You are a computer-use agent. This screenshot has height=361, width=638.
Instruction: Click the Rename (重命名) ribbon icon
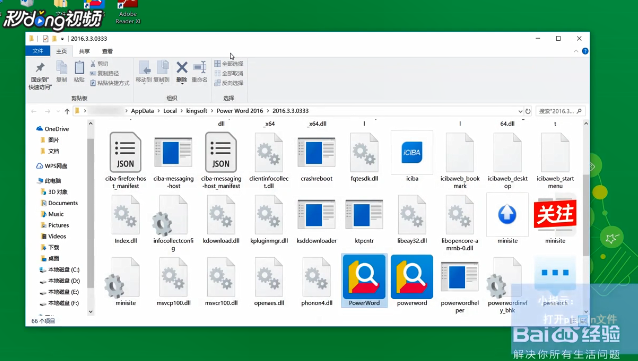[199, 71]
